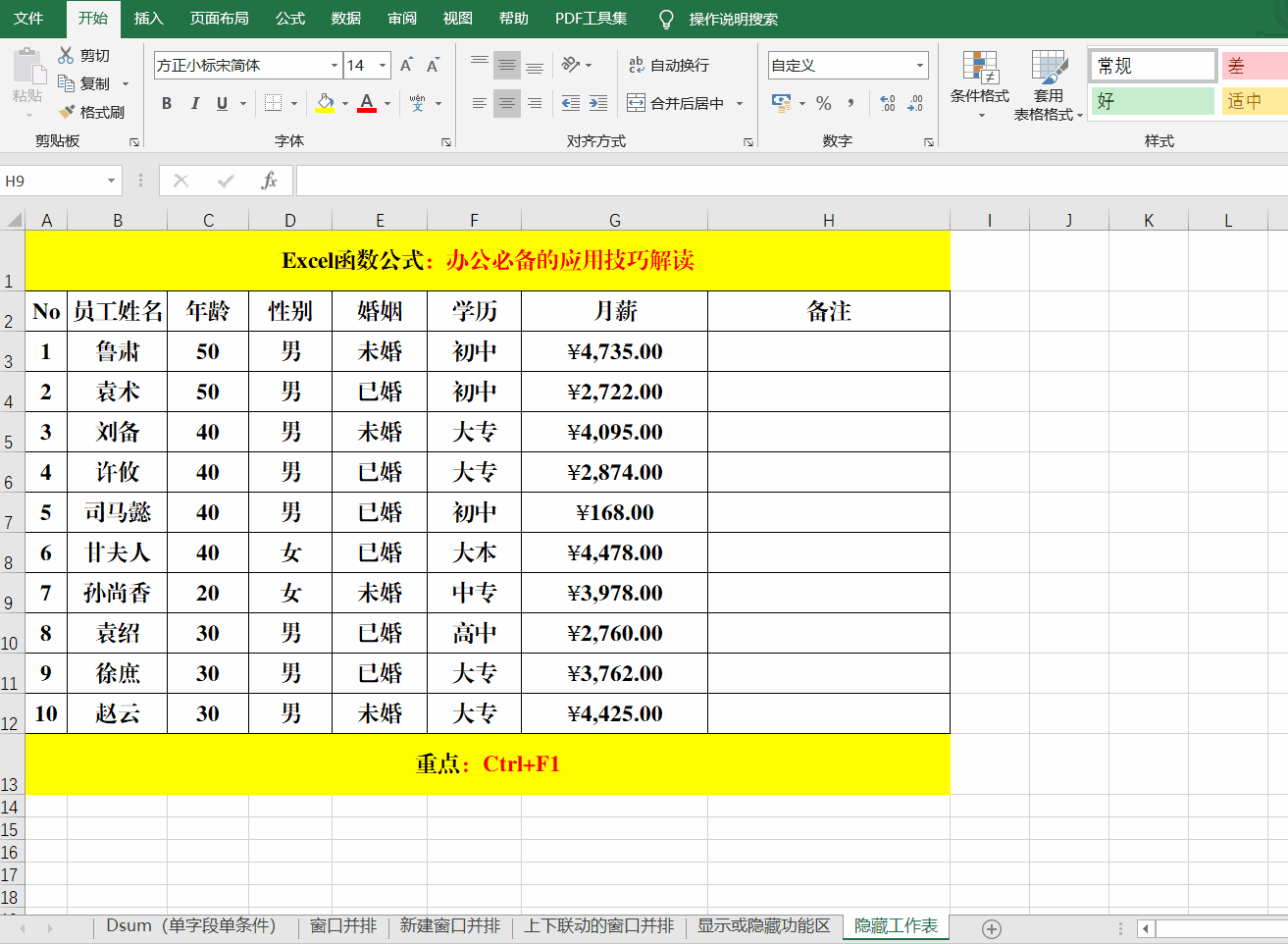1288x944 pixels.
Task: Expand the Merge and Center dropdown arrow
Action: [739, 103]
